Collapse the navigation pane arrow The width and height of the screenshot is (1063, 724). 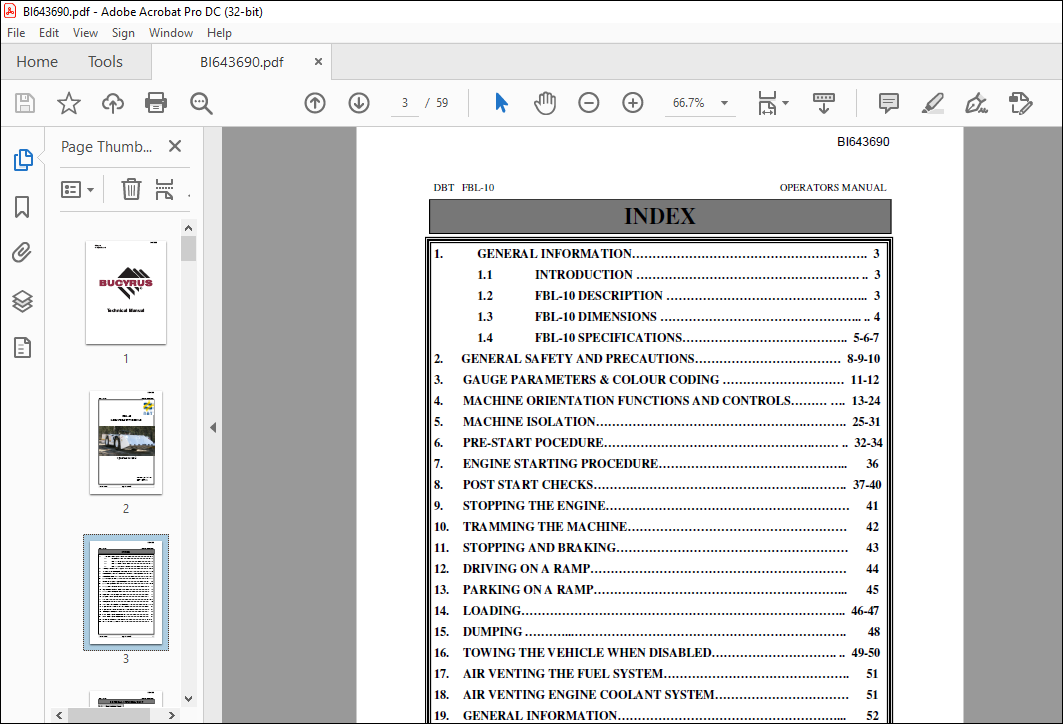[x=213, y=427]
